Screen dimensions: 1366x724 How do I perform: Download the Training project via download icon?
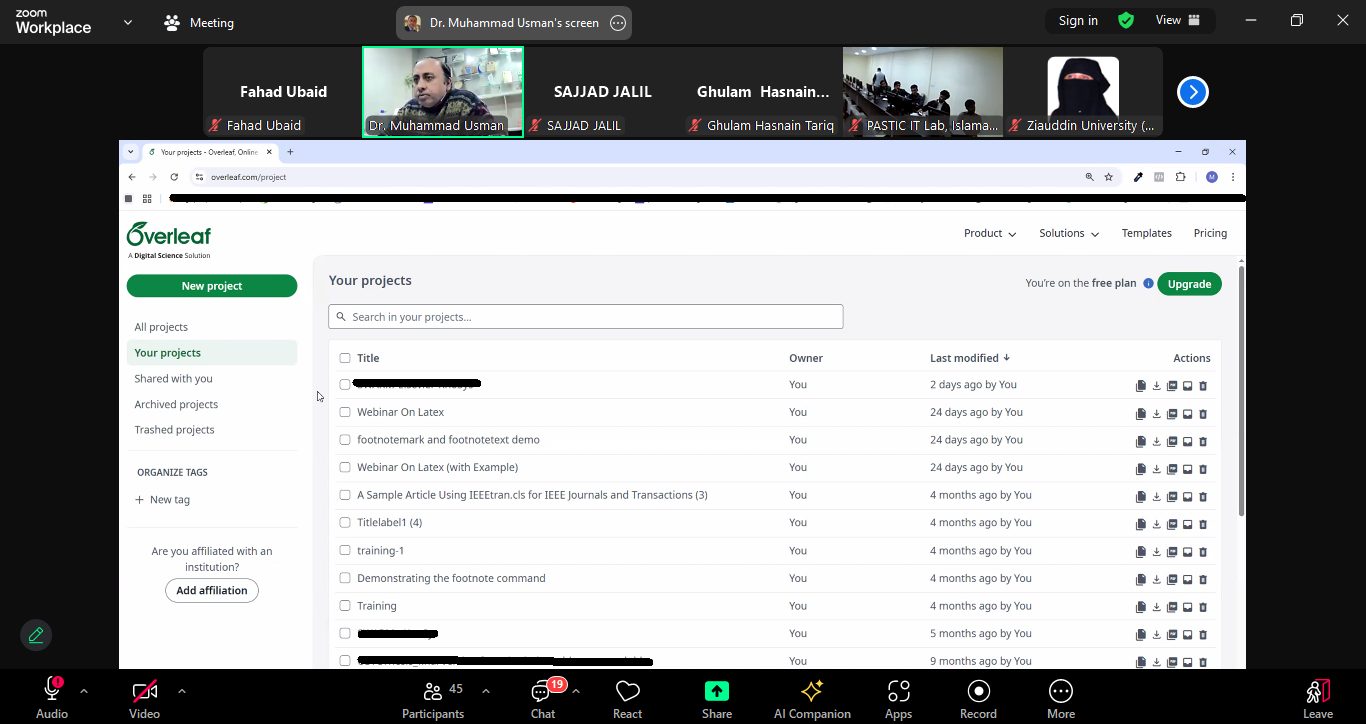point(1157,607)
